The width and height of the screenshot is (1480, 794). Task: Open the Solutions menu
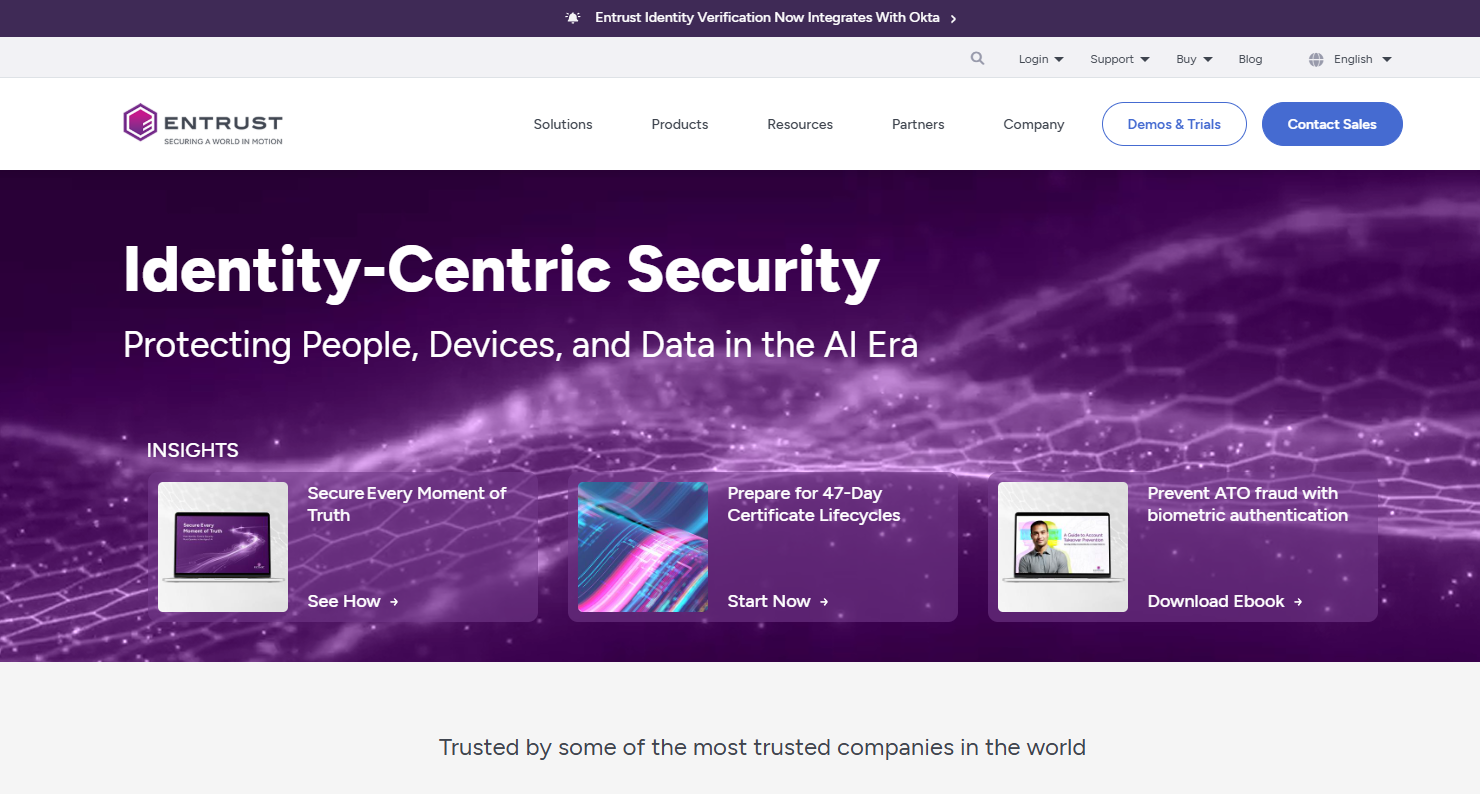[x=563, y=125]
